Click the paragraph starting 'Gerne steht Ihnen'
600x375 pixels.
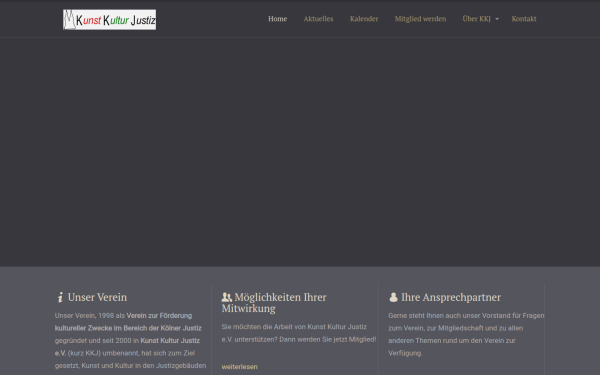[466, 334]
